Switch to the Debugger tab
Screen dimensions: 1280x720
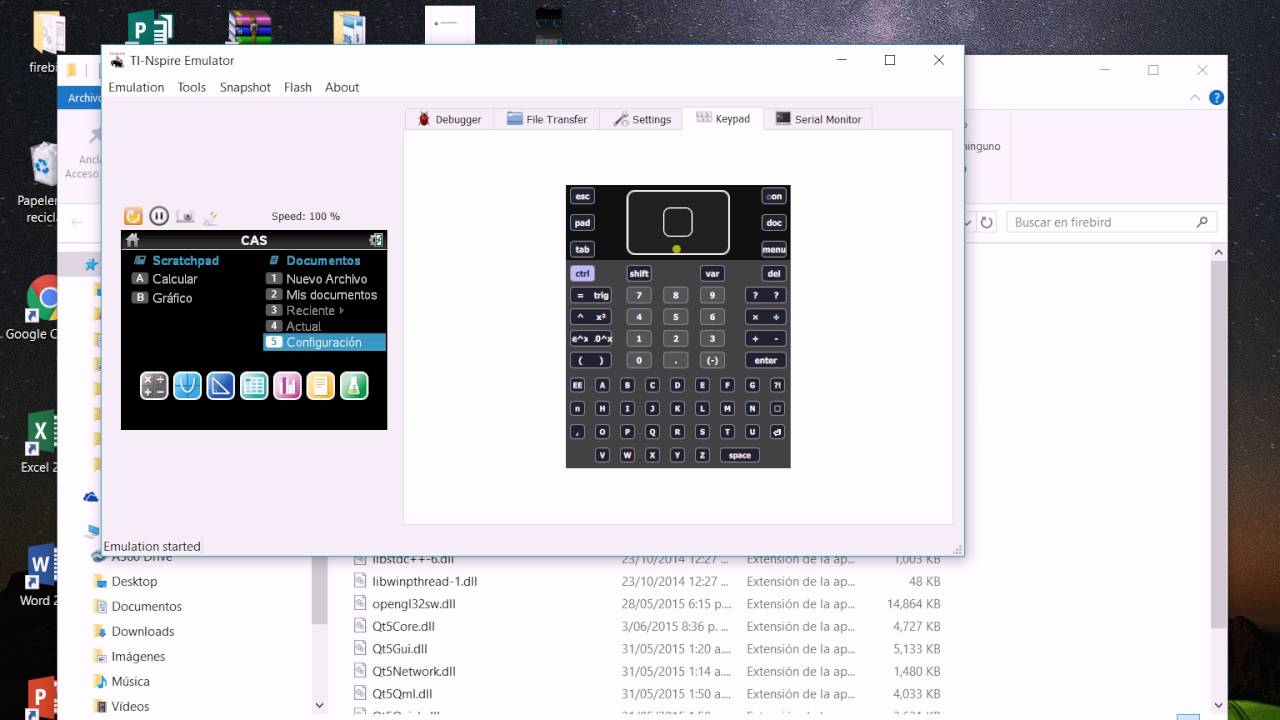coord(450,119)
